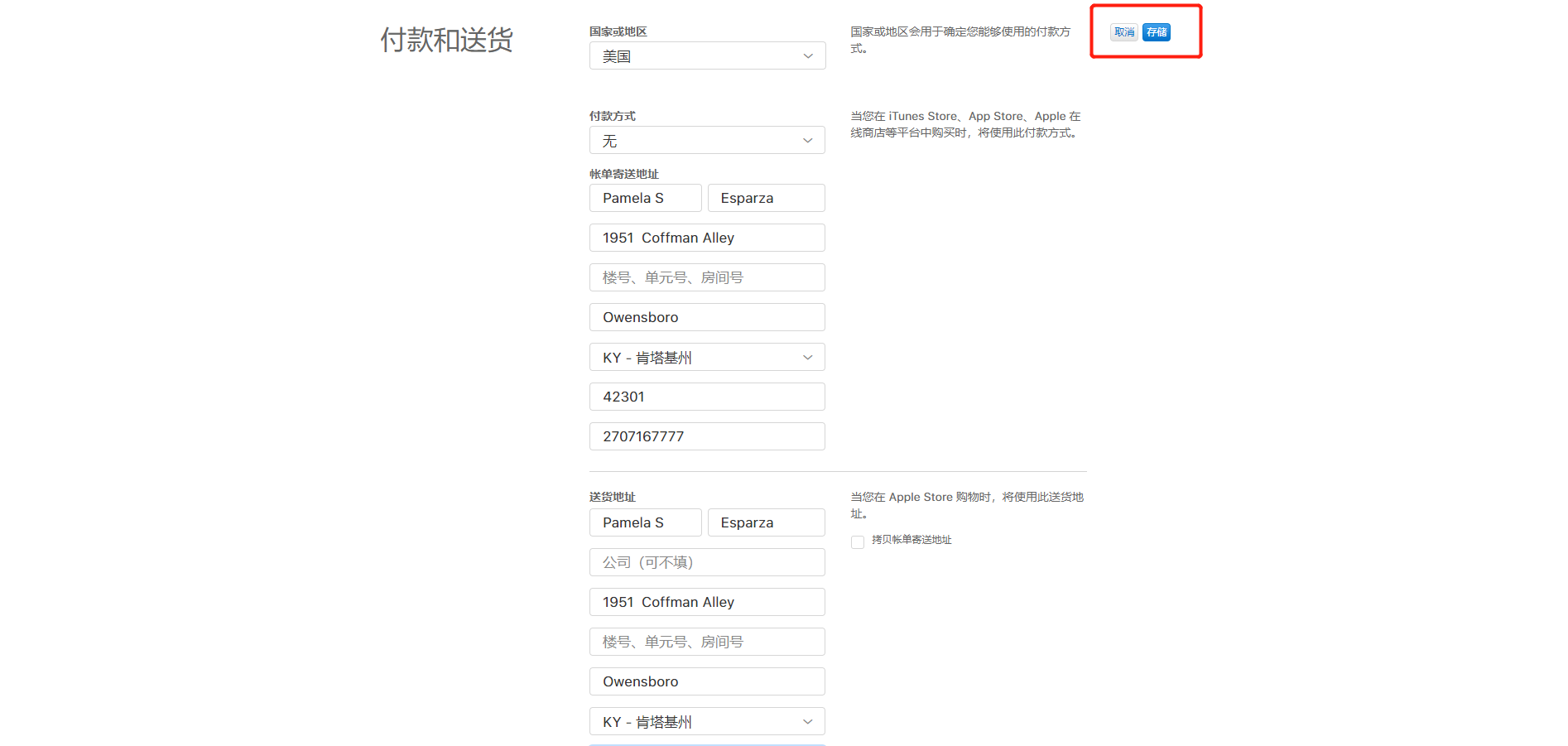
Task: Focus the optional company field in shipping address
Action: [x=707, y=563]
